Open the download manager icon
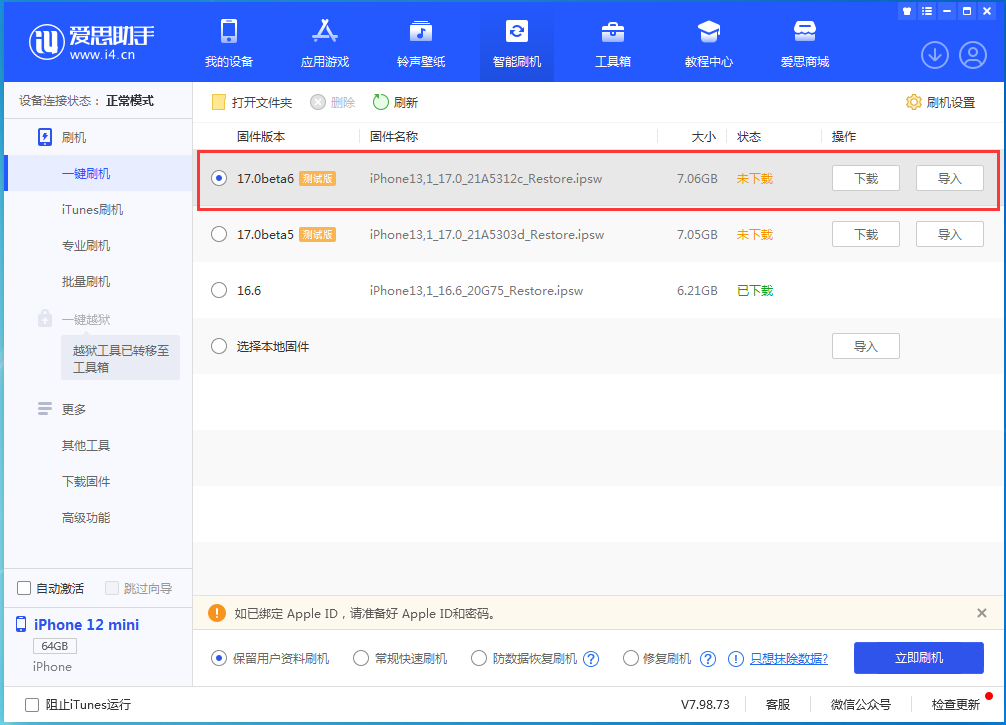This screenshot has width=1006, height=725. (934, 55)
